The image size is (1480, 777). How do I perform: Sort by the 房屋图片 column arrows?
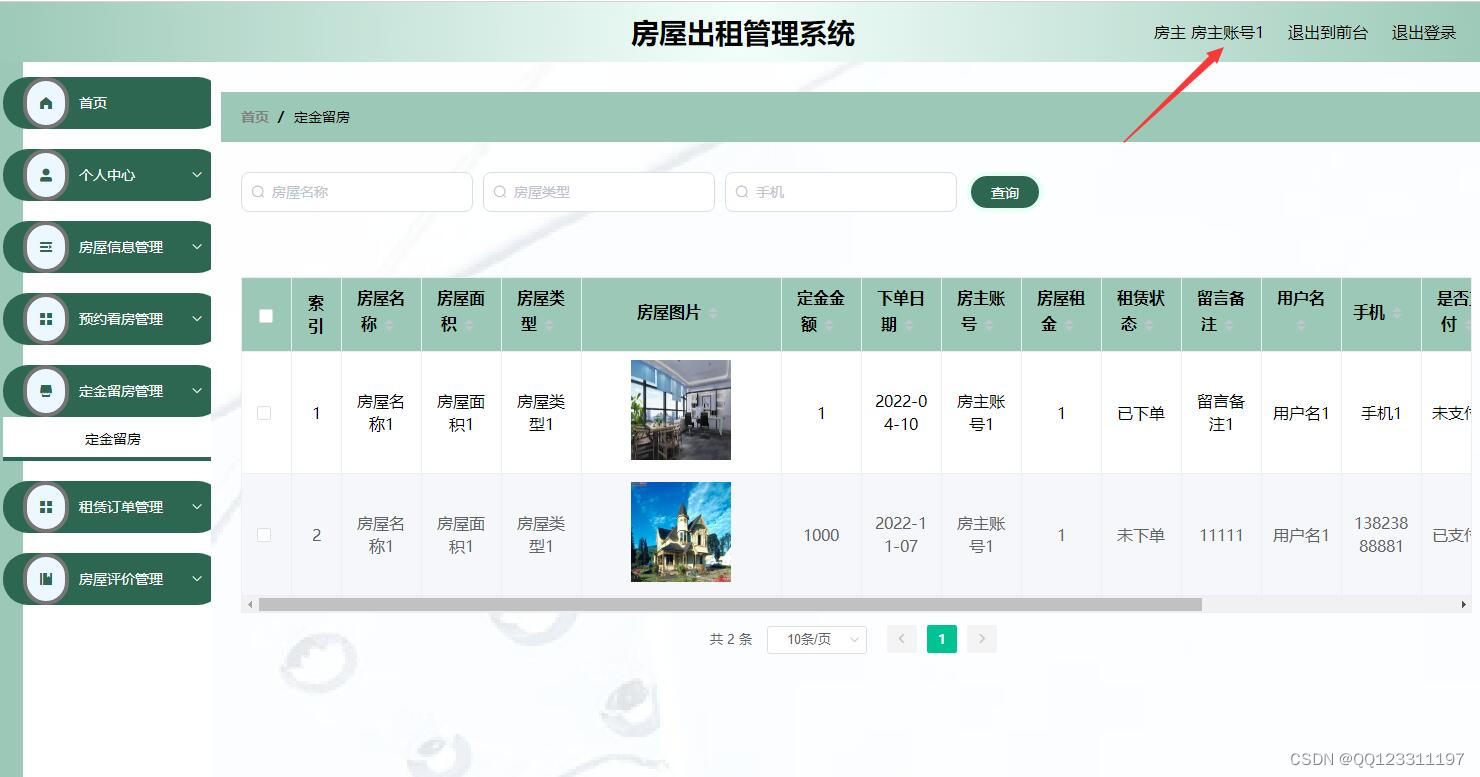(713, 313)
